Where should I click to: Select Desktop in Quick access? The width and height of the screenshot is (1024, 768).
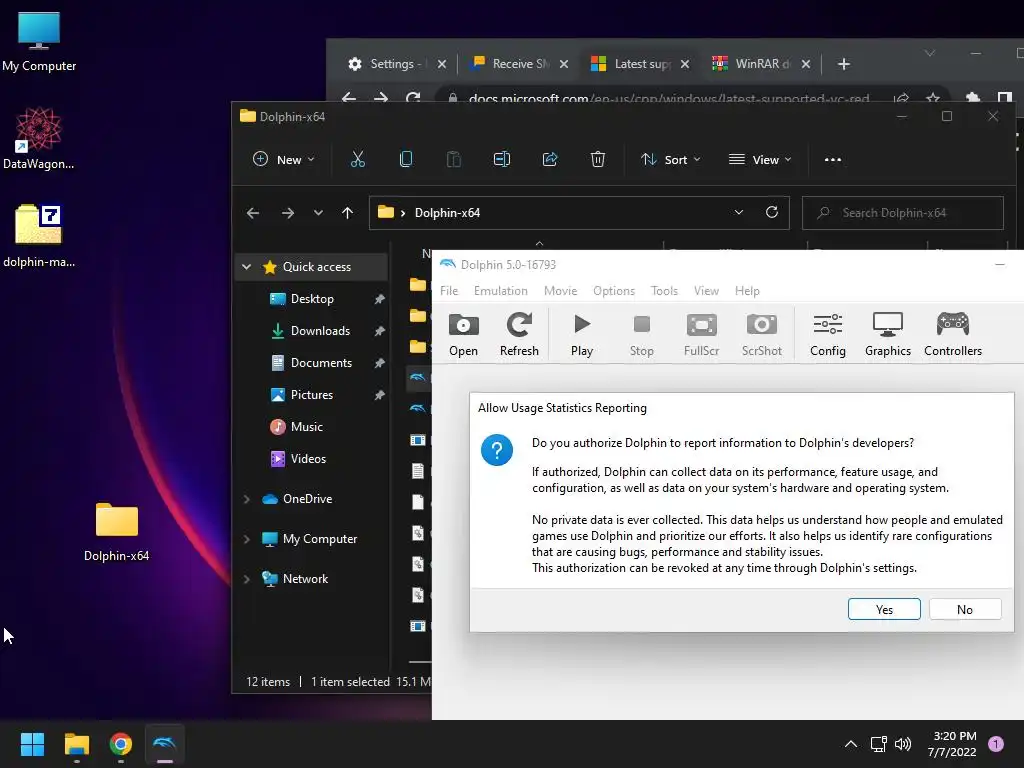(312, 298)
